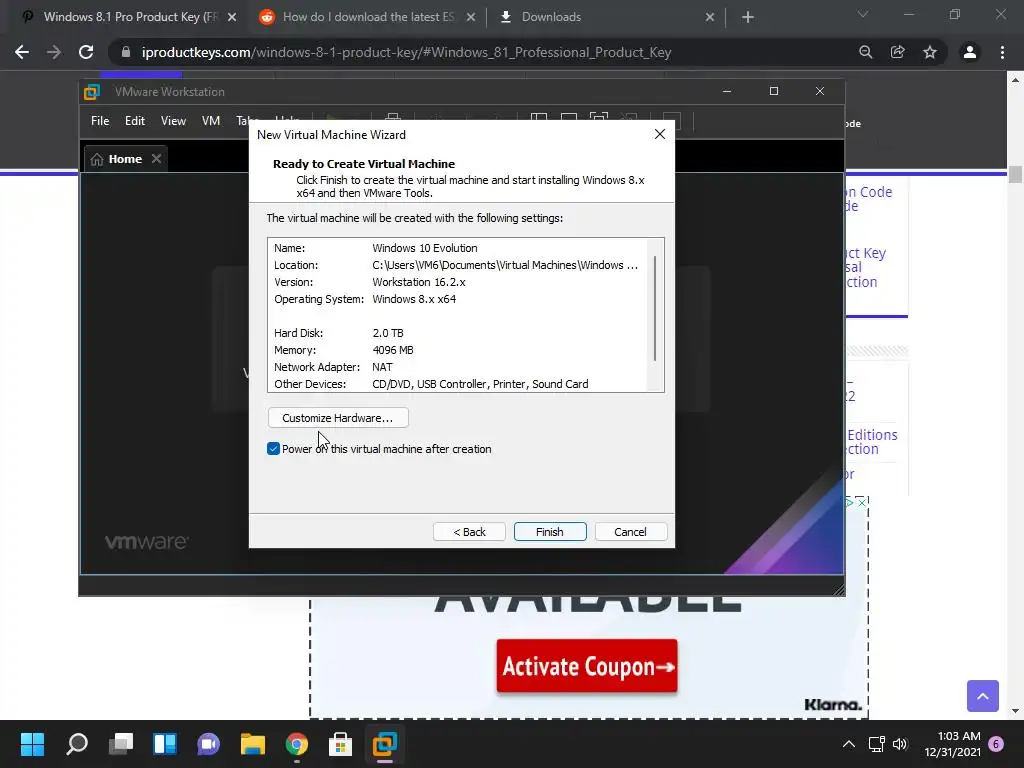1024x768 pixels.
Task: Open VMware View menu
Action: point(173,121)
